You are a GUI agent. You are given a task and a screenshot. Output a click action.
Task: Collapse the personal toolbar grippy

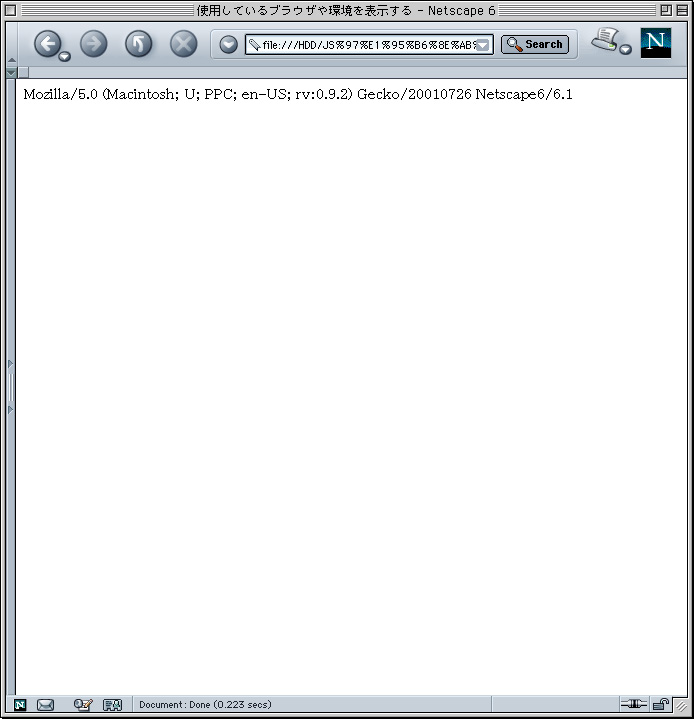point(12,72)
